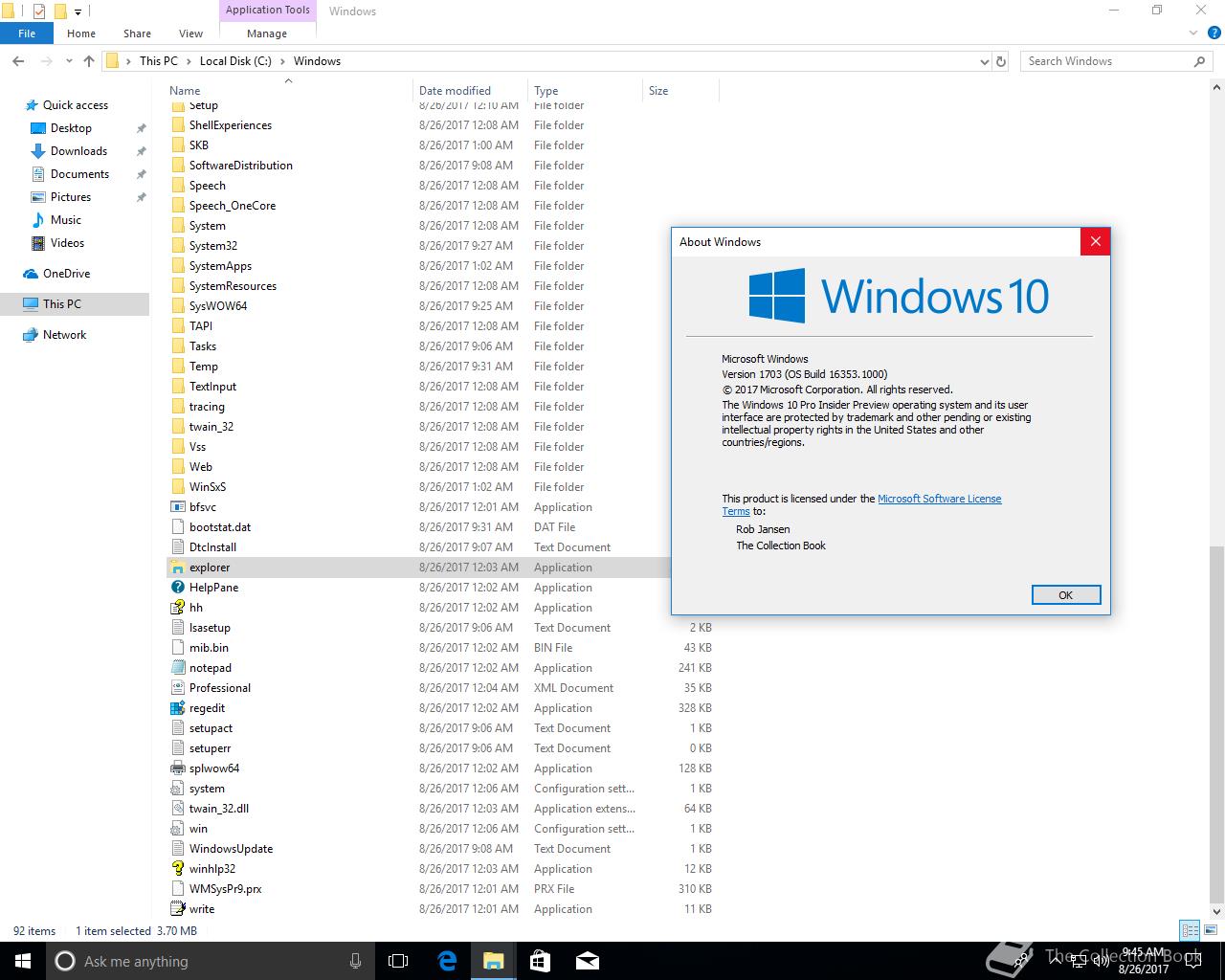1225x980 pixels.
Task: Open the address bar history dropdown
Action: 985,61
